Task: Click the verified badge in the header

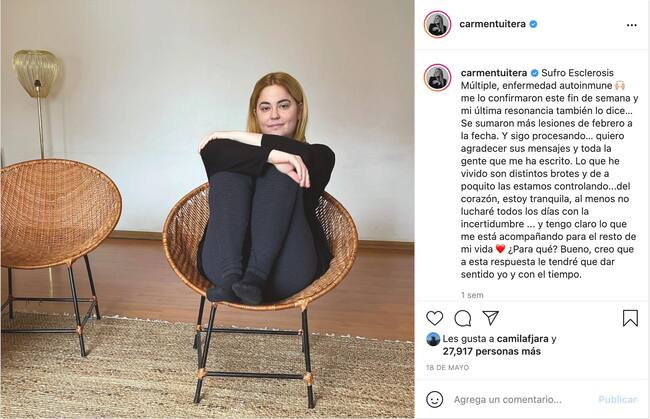Action: point(534,24)
